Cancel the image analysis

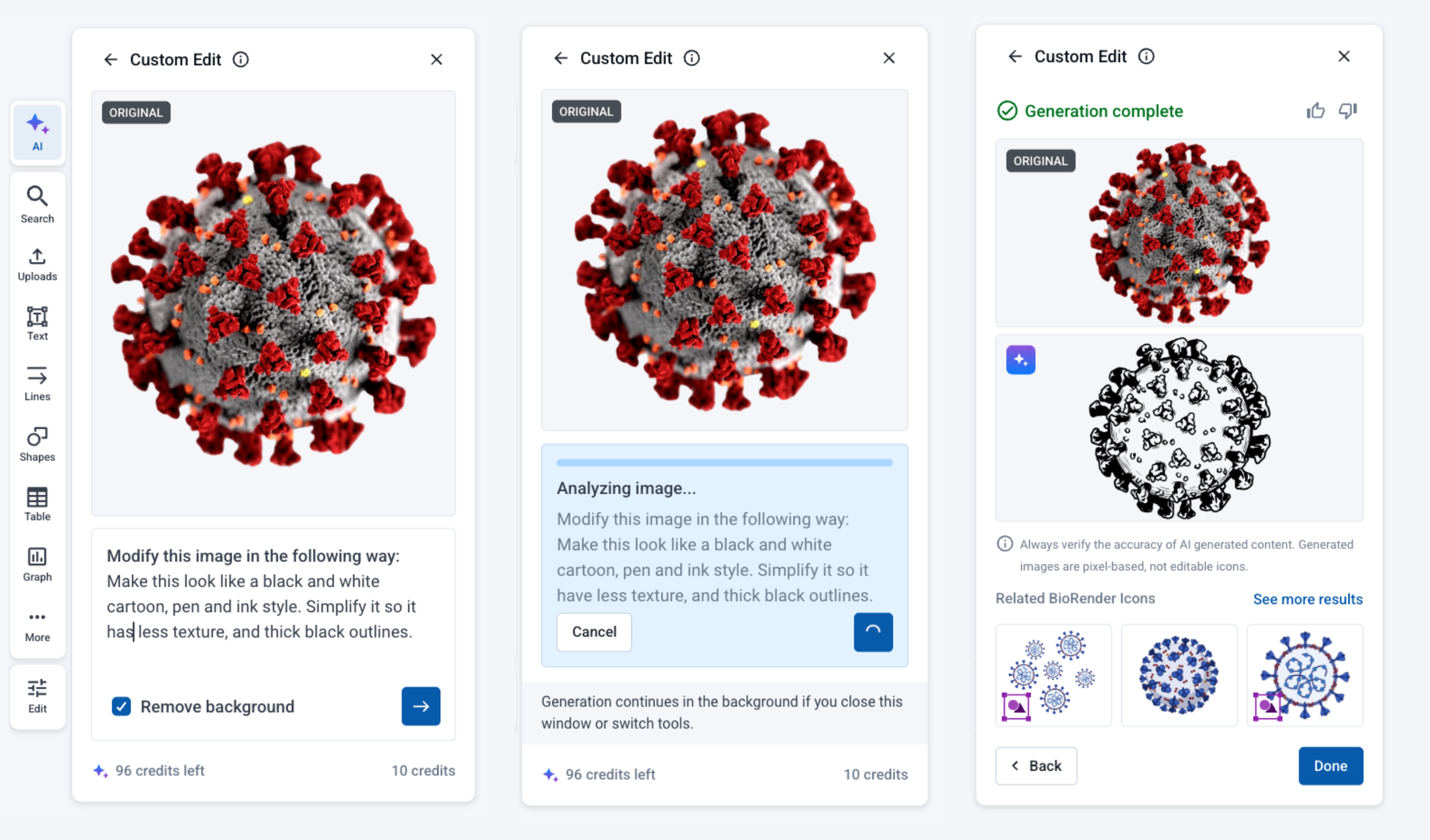point(594,632)
